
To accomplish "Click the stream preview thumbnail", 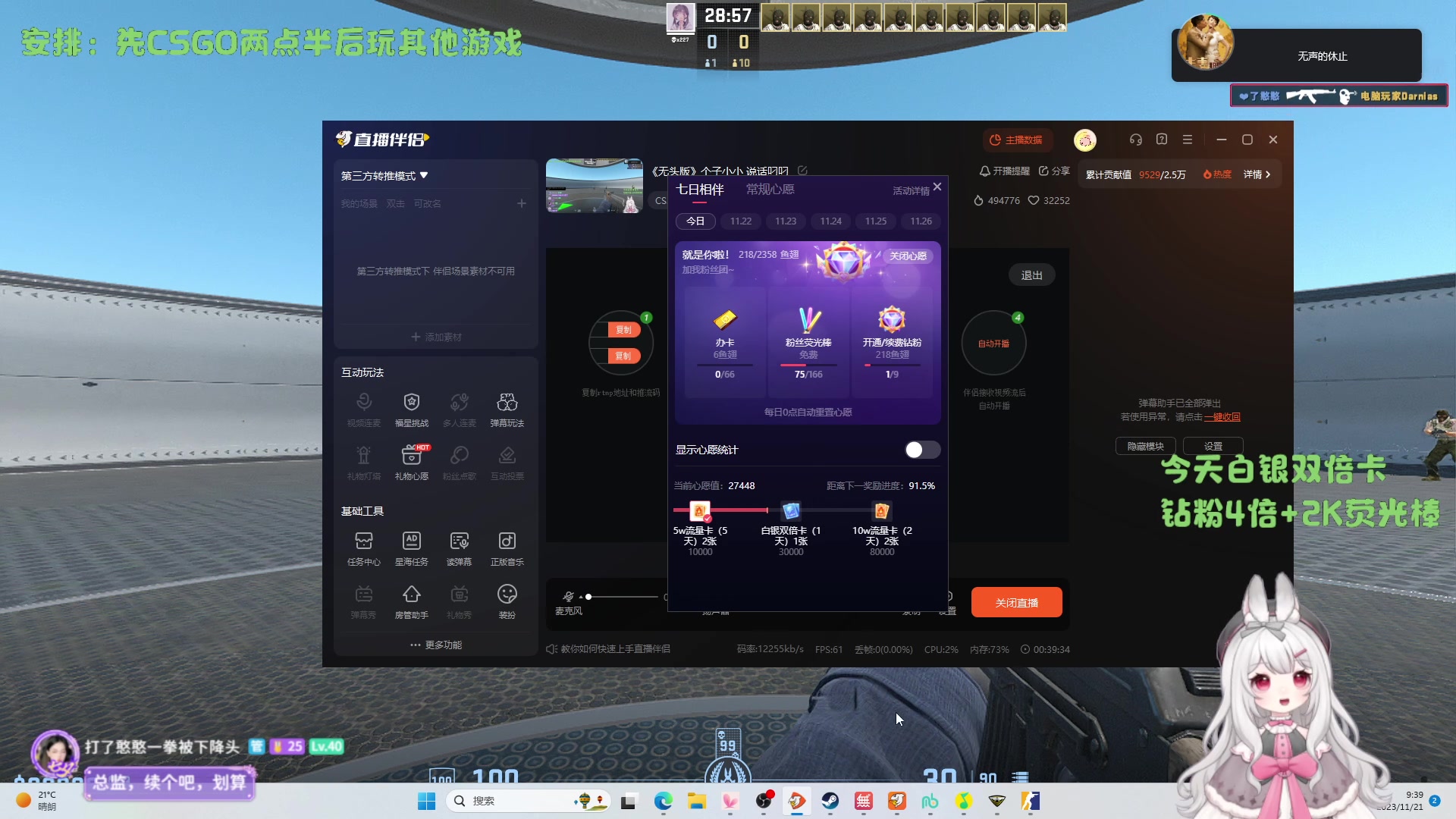I will pos(595,186).
